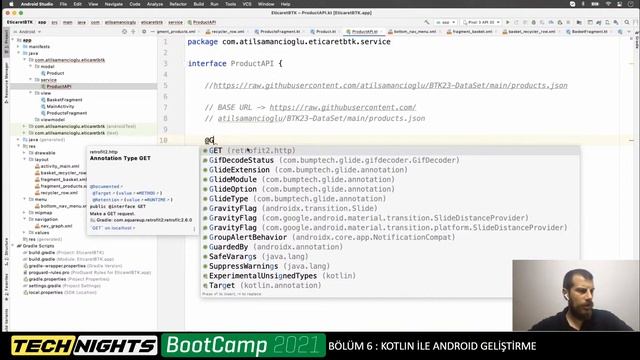Click the service breadcrumb in navigation bar
The height and width of the screenshot is (360, 640).
176,22
